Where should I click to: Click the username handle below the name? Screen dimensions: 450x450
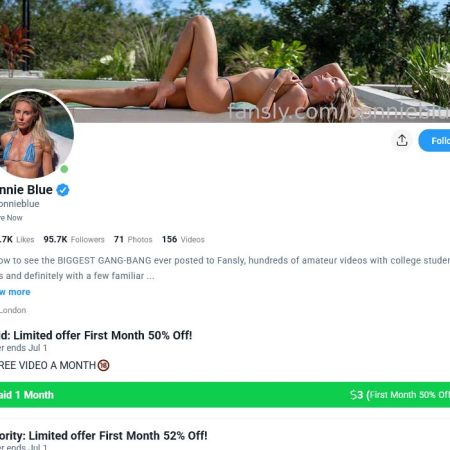coord(20,204)
